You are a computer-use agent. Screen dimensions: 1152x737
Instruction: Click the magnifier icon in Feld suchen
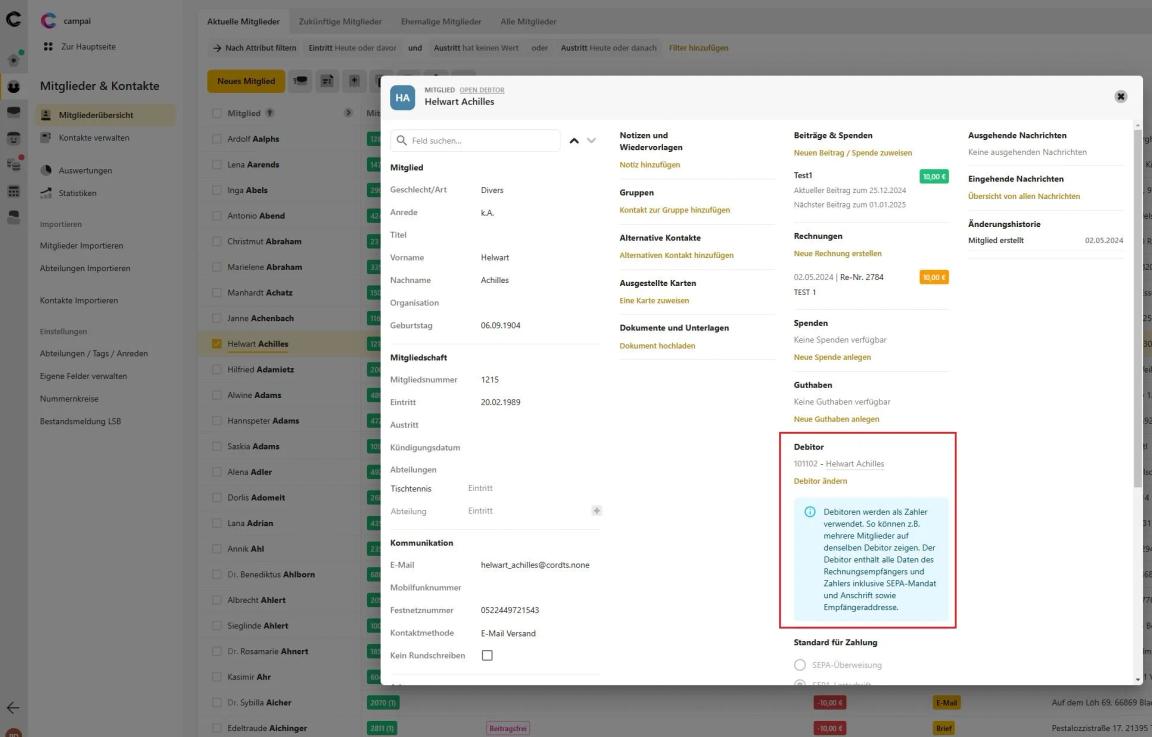(x=401, y=140)
